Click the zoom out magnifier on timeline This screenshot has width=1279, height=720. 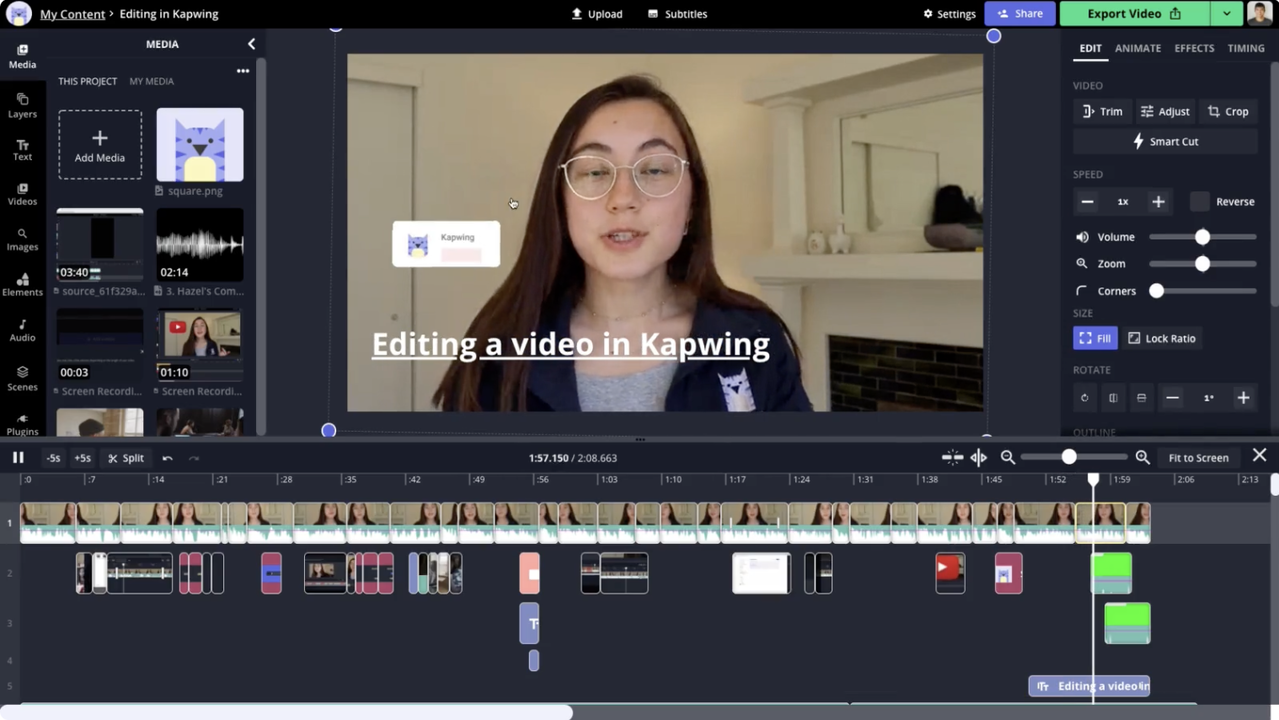[x=1008, y=457]
